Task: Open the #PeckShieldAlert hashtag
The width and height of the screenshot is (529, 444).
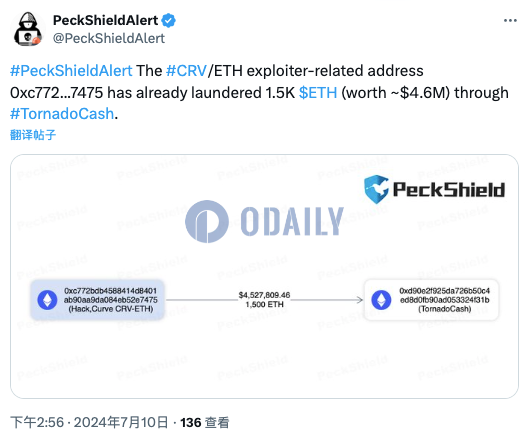Action: click(71, 71)
